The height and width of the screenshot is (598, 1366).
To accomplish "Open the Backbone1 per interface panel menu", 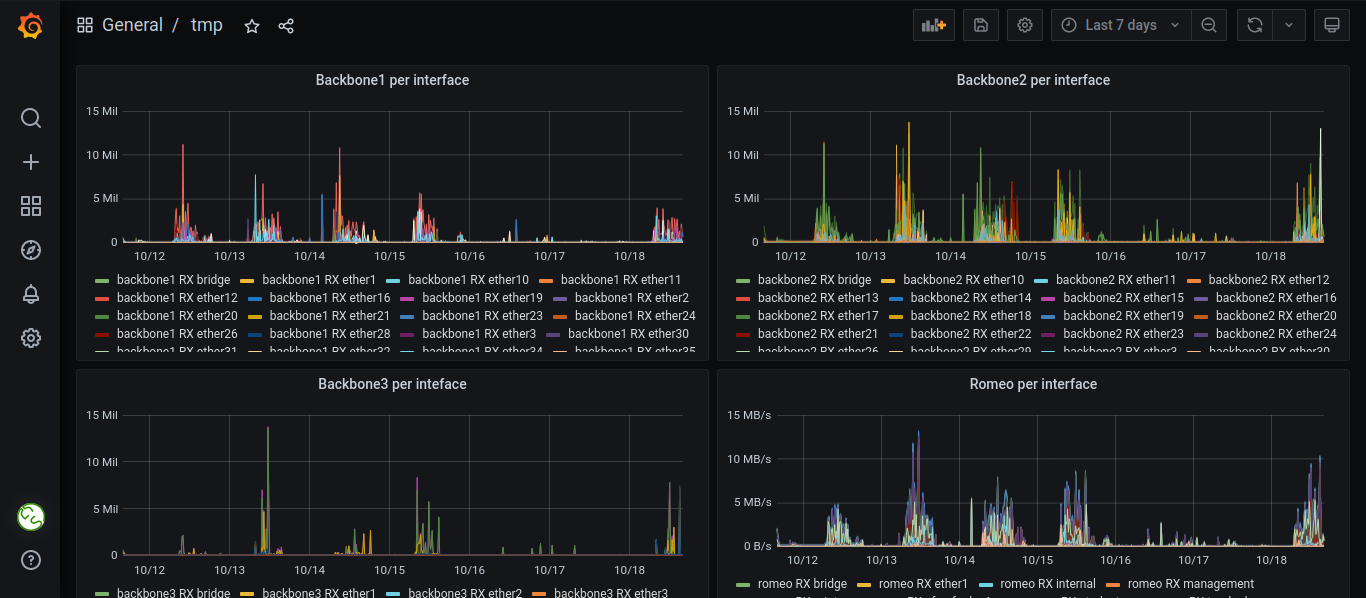I will (x=392, y=80).
